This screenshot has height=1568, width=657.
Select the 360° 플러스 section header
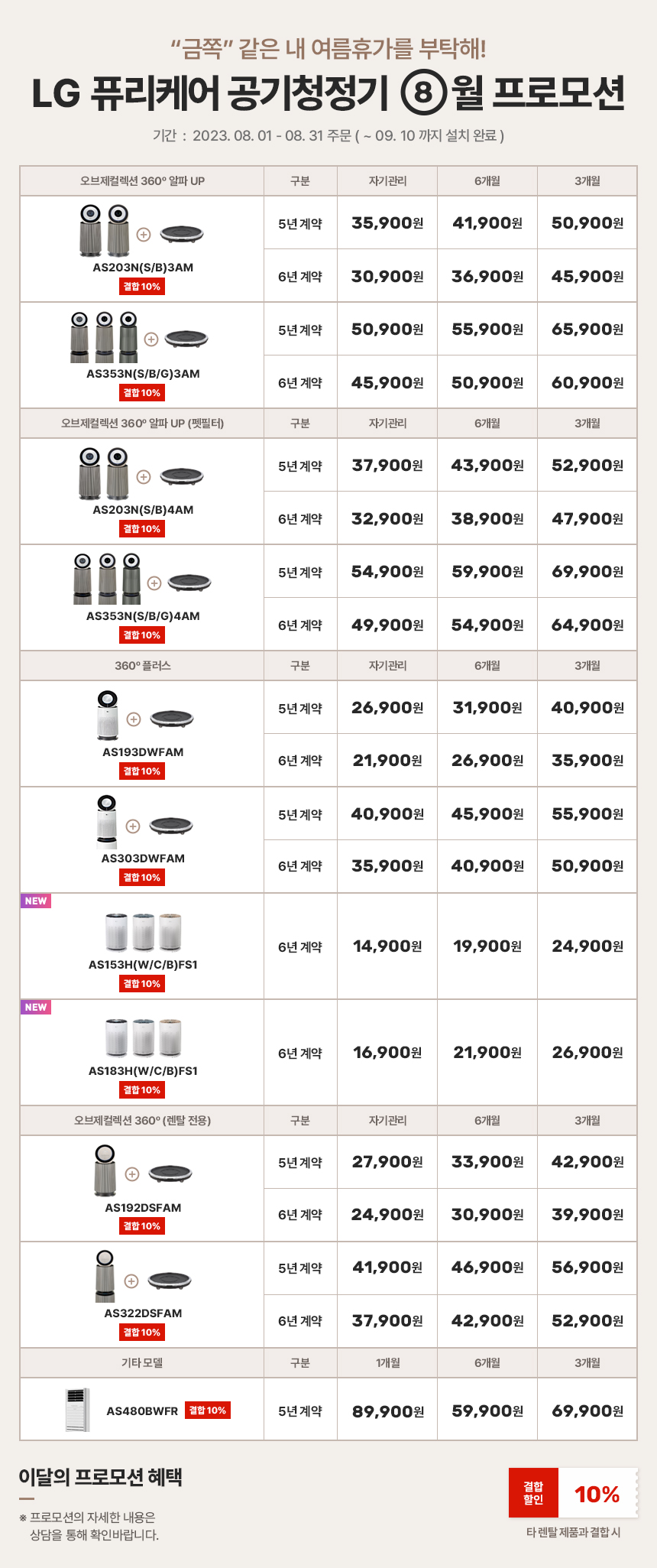click(142, 666)
